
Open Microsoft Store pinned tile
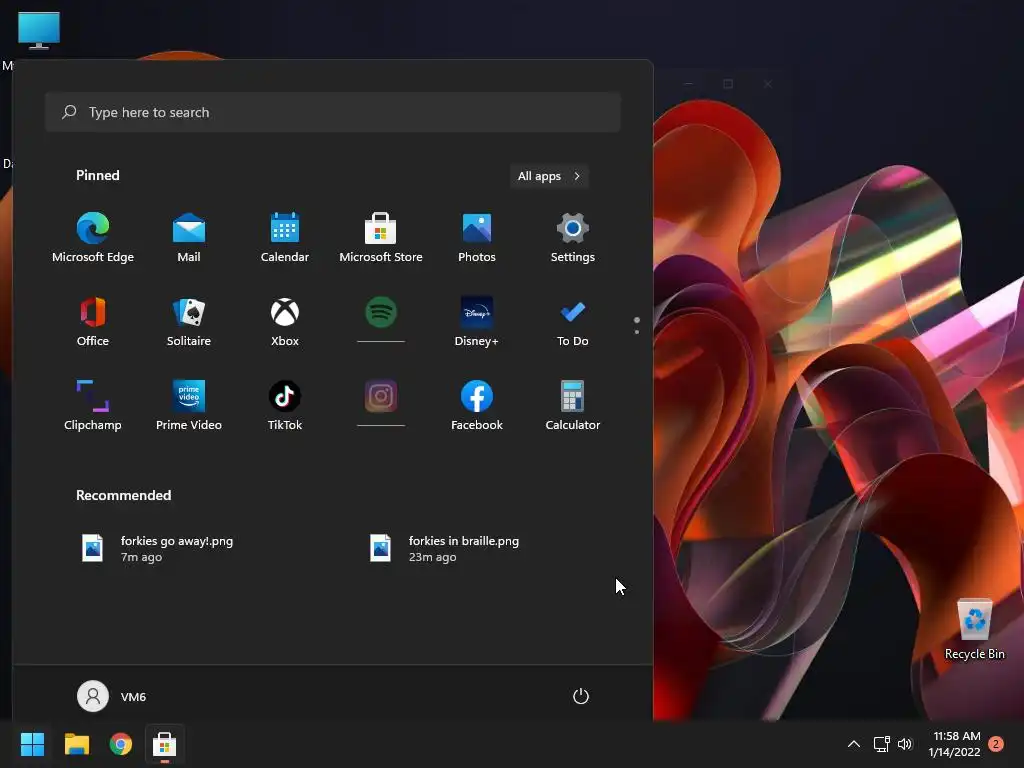point(381,236)
